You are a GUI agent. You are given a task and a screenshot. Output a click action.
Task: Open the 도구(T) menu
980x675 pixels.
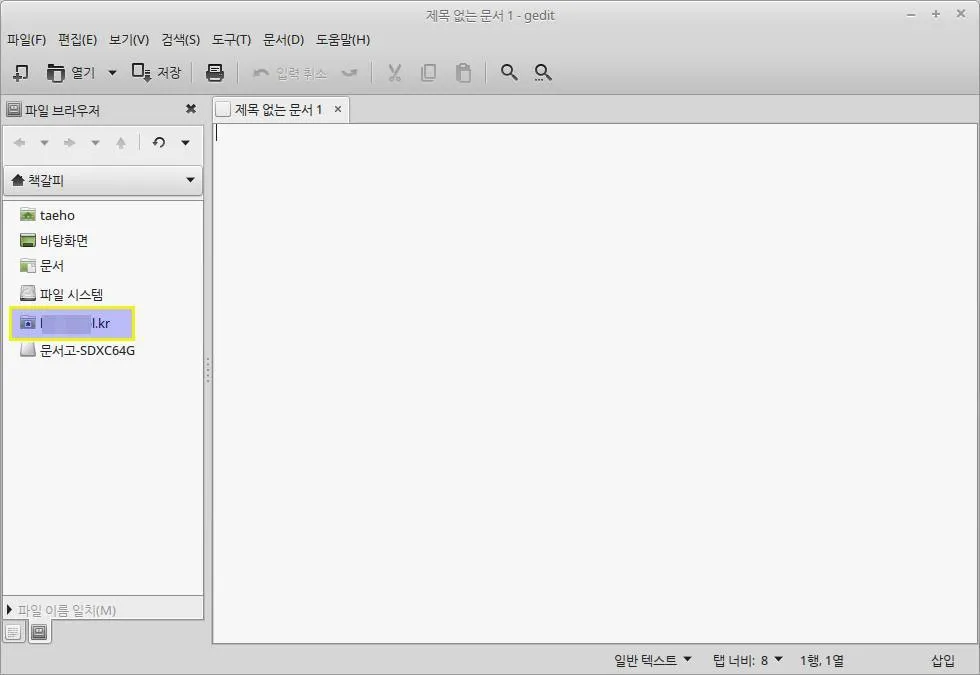[231, 40]
